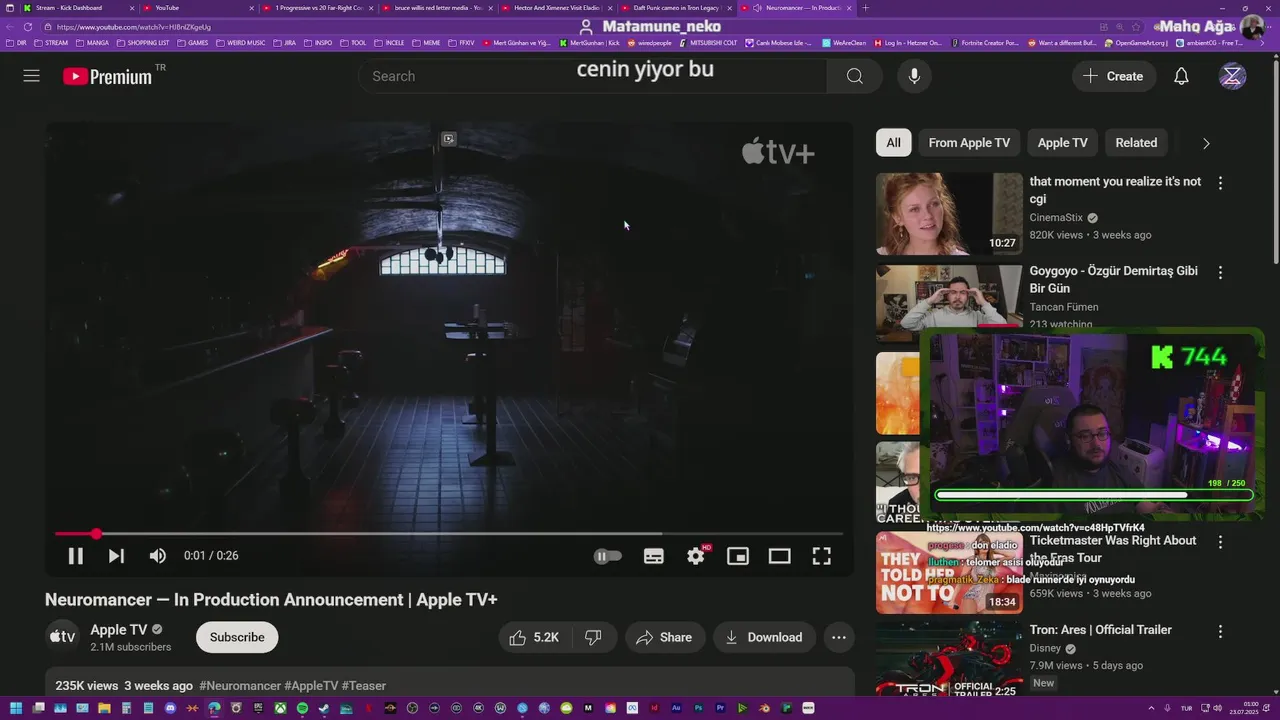Select the Related filter chip
1280x720 pixels.
tap(1136, 143)
